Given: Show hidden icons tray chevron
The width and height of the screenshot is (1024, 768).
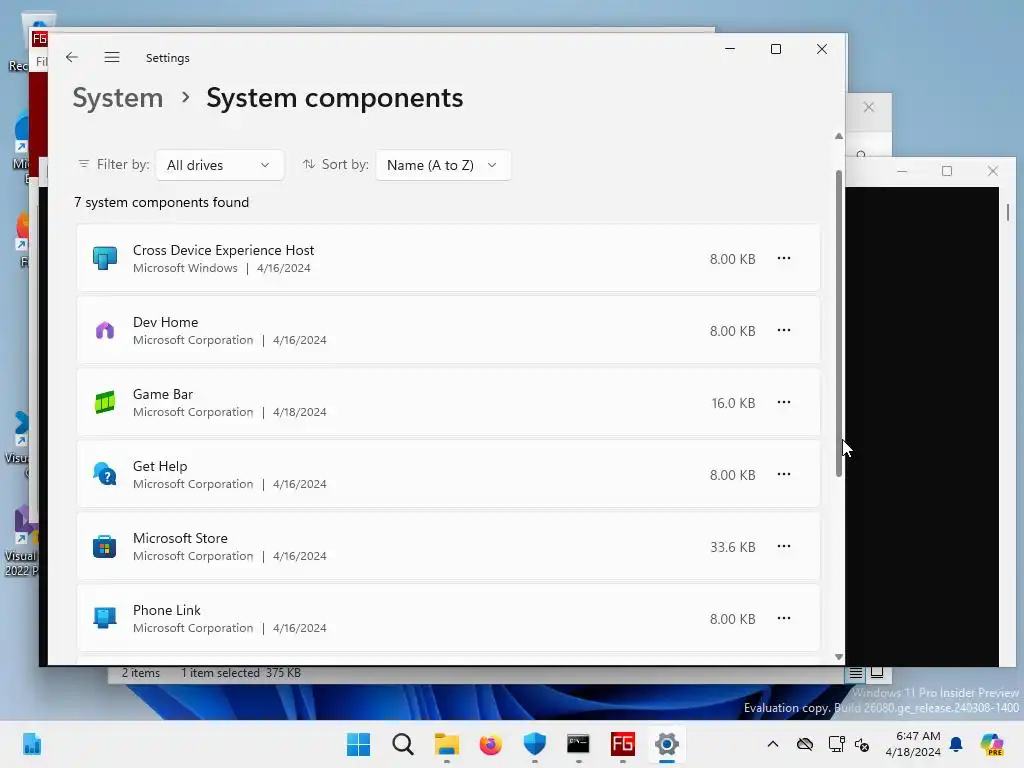Looking at the screenshot, I should (773, 744).
